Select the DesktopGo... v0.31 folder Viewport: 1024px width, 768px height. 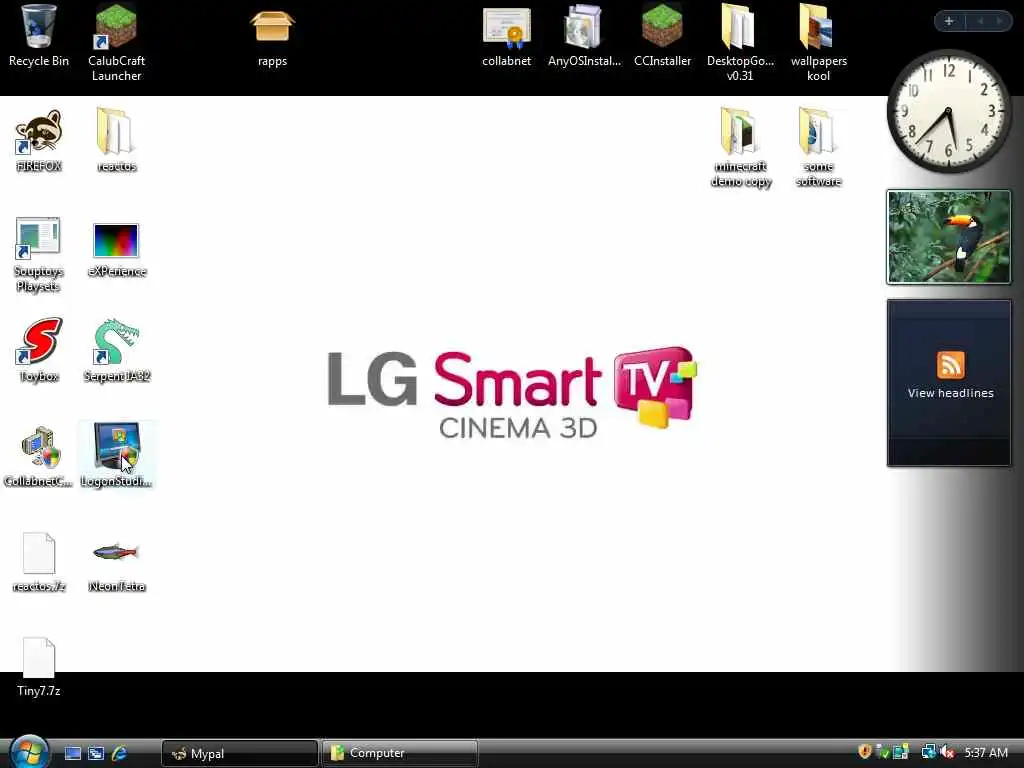click(740, 43)
